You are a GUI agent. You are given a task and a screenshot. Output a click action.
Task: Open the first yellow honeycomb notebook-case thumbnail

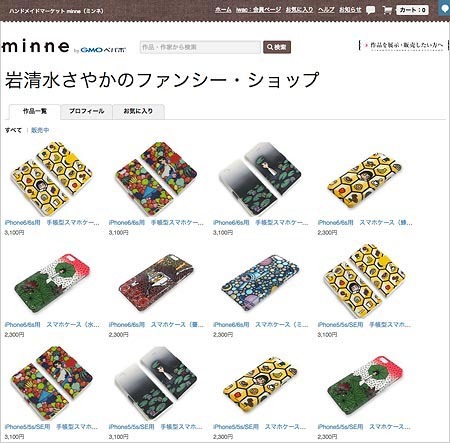(52, 179)
